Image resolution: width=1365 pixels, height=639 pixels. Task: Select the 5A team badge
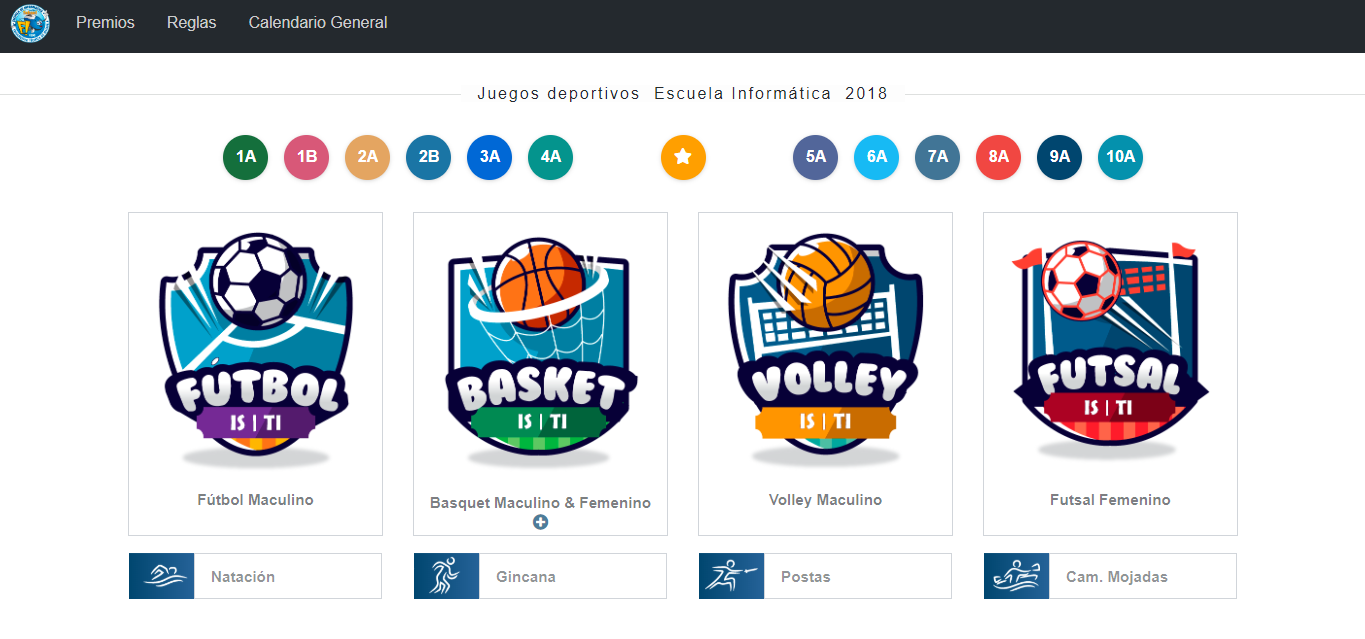[x=815, y=157]
